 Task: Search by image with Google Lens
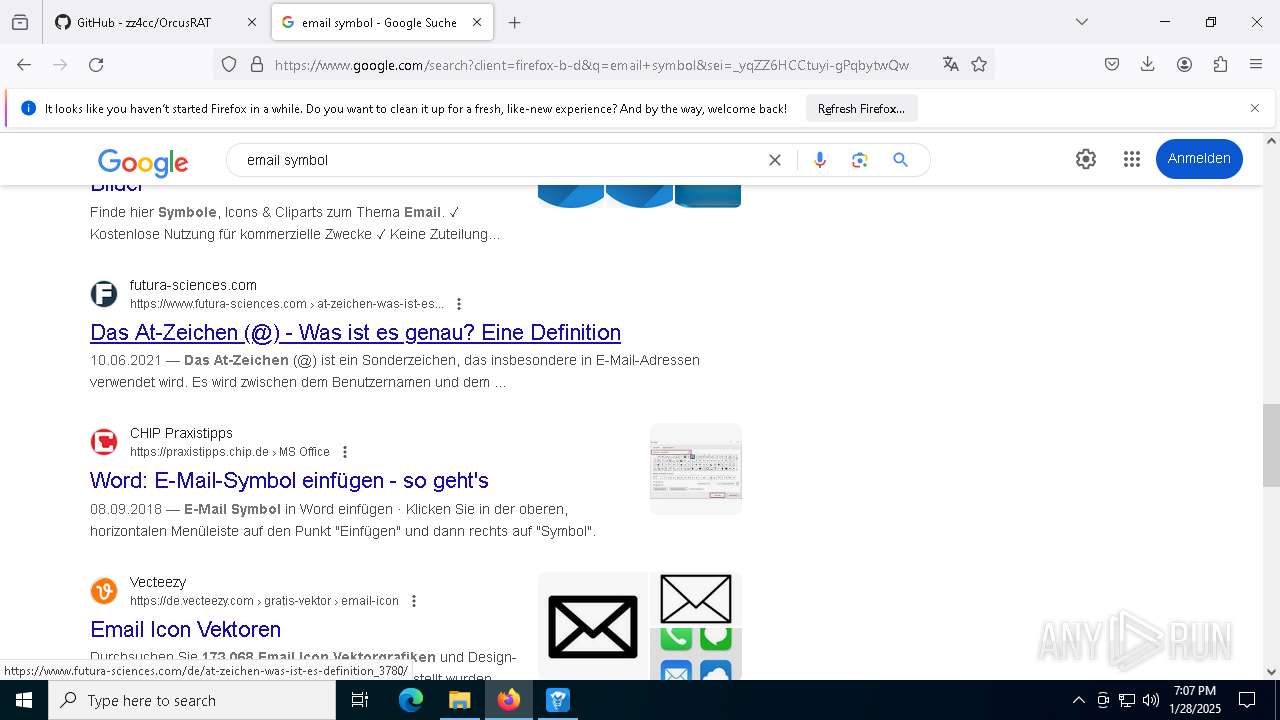(x=860, y=160)
